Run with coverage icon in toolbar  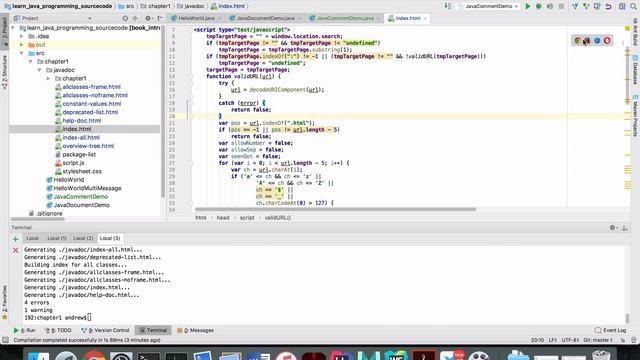point(550,6)
